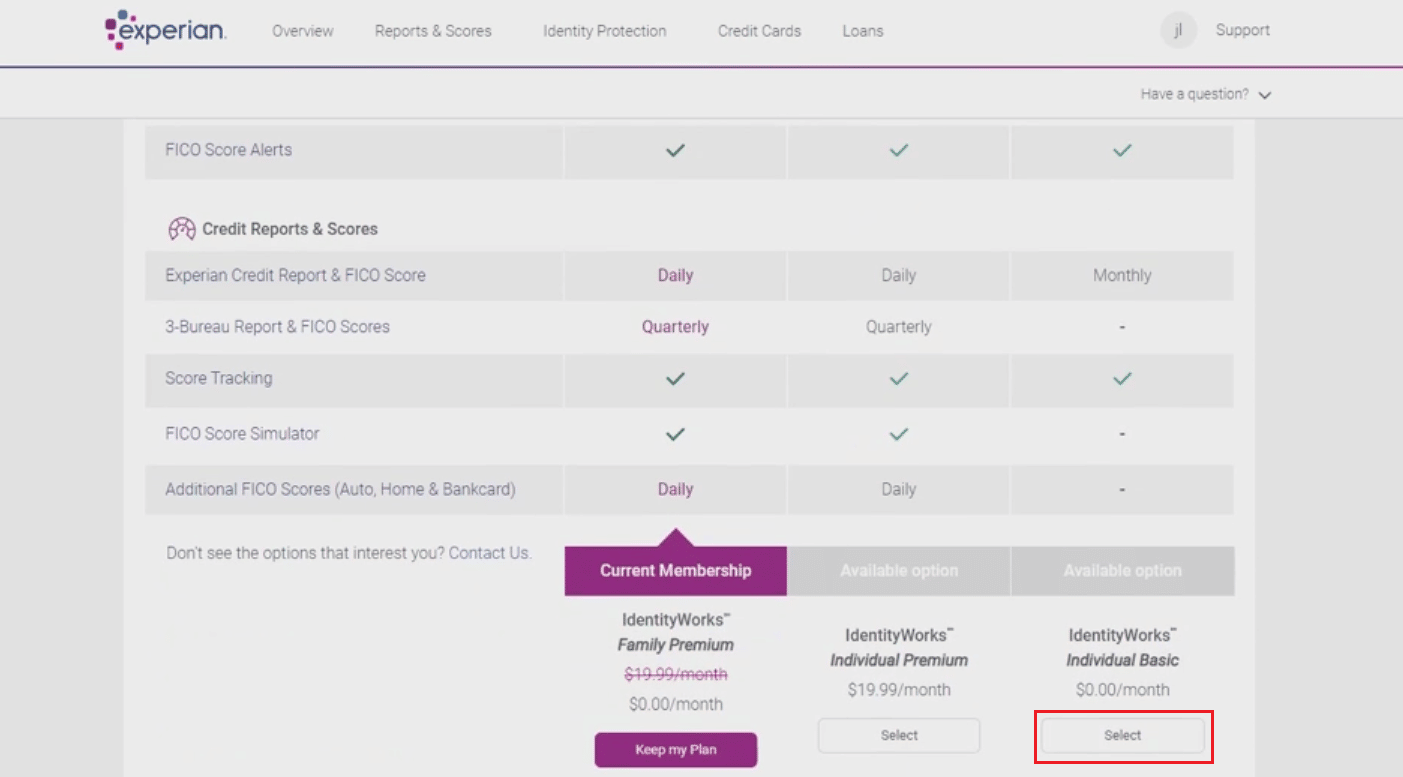
Task: Click Experian Credit Report & FICO Score label
Action: [x=296, y=275]
